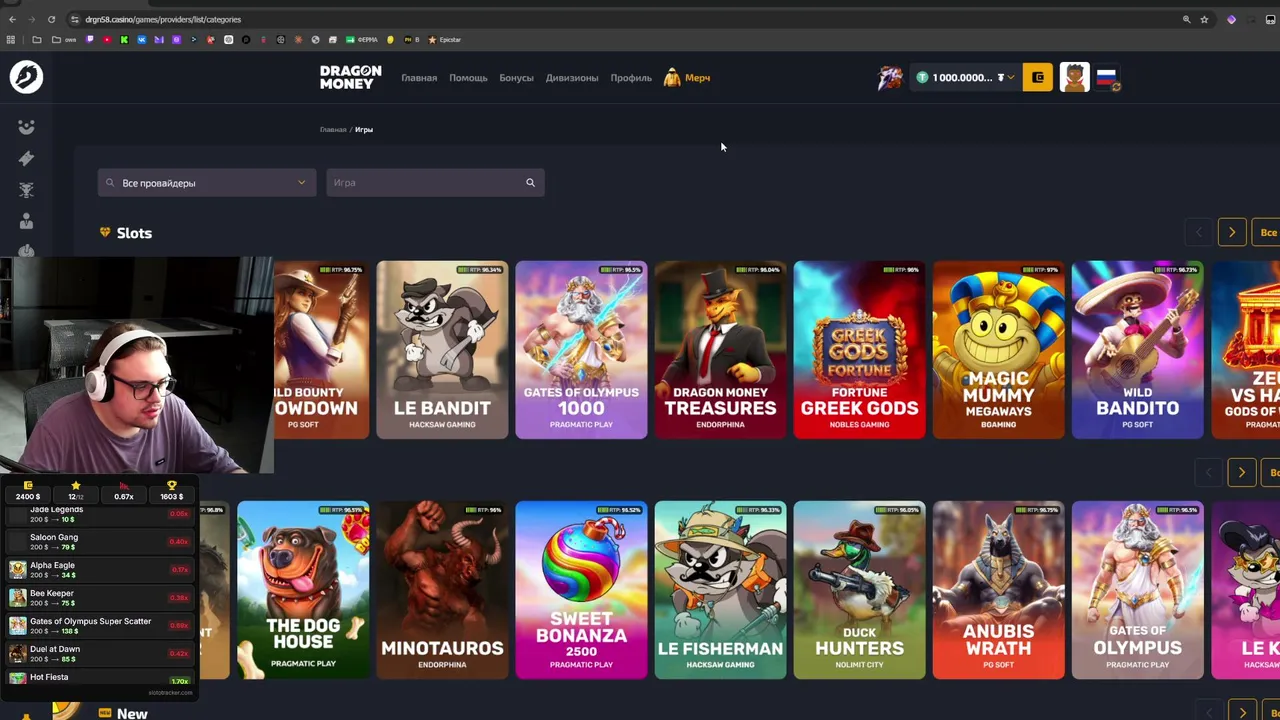Open the Le Bandit game card
Screen dimensions: 1280x720
[x=442, y=350]
